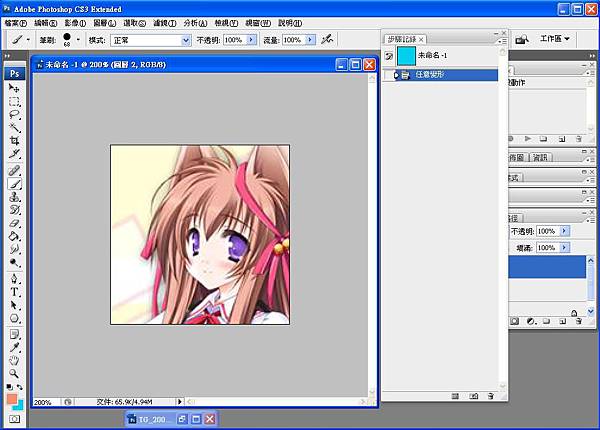Select the Rectangular Marquee tool
The height and width of the screenshot is (430, 600).
[14, 102]
